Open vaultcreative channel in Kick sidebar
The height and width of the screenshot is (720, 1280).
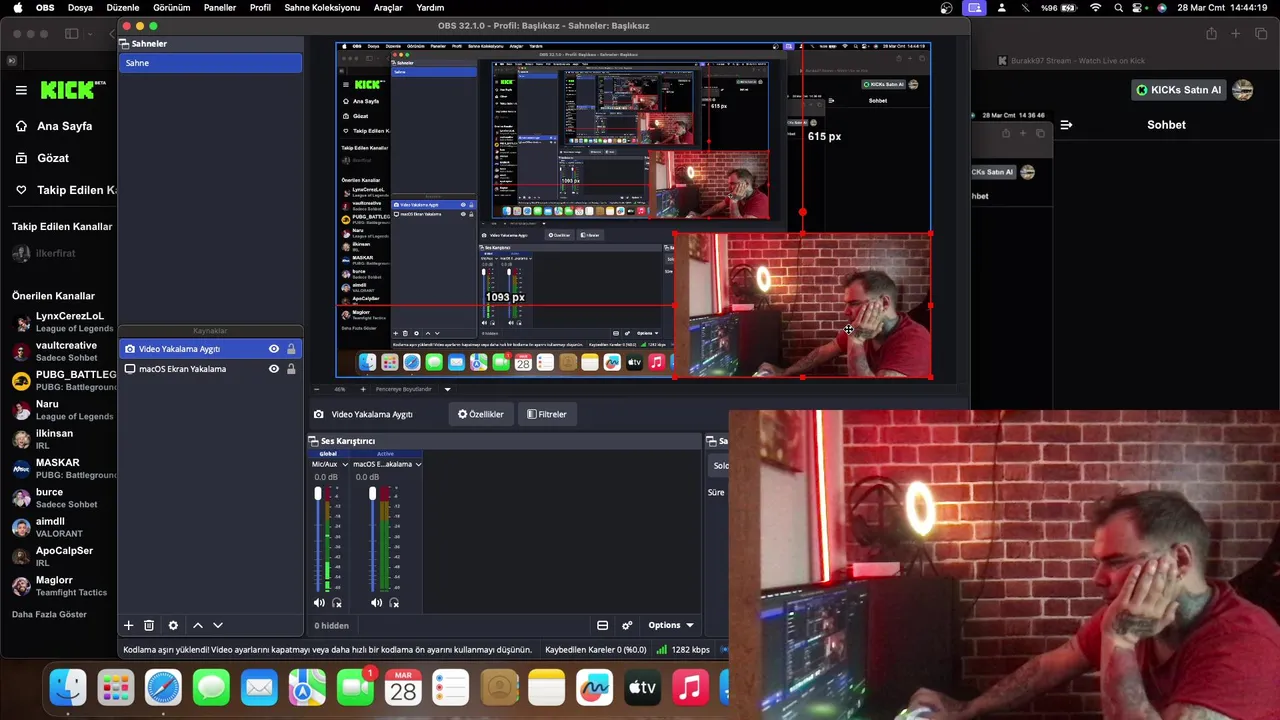pos(63,351)
